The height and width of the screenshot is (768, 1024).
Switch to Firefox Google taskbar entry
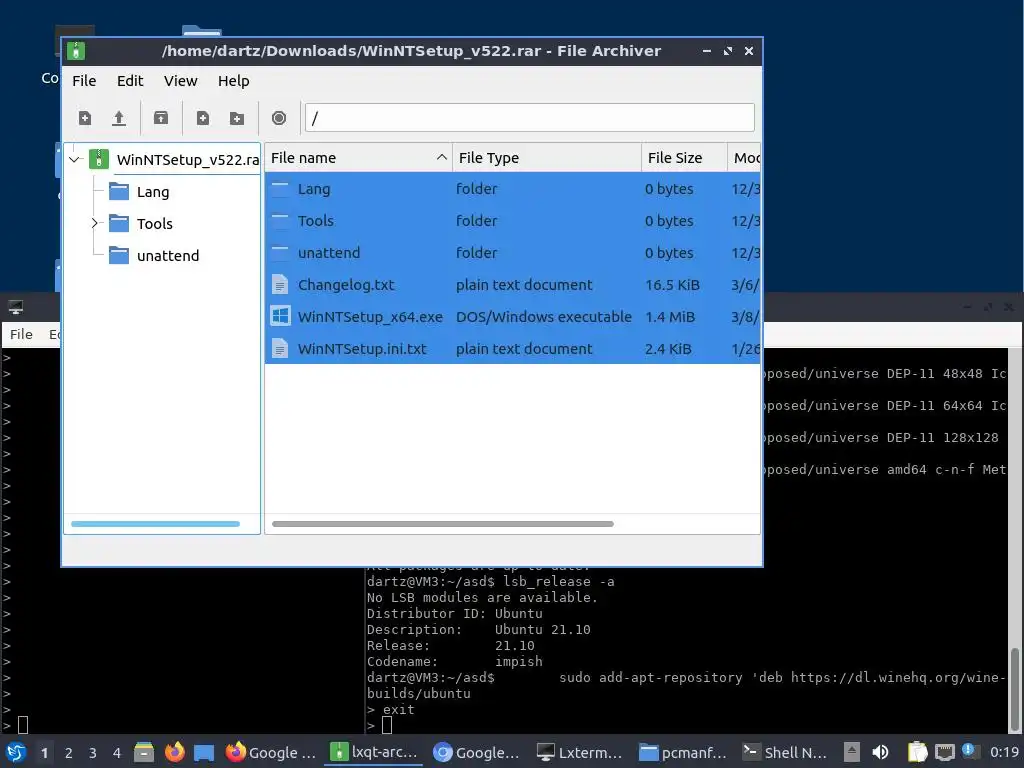272,752
